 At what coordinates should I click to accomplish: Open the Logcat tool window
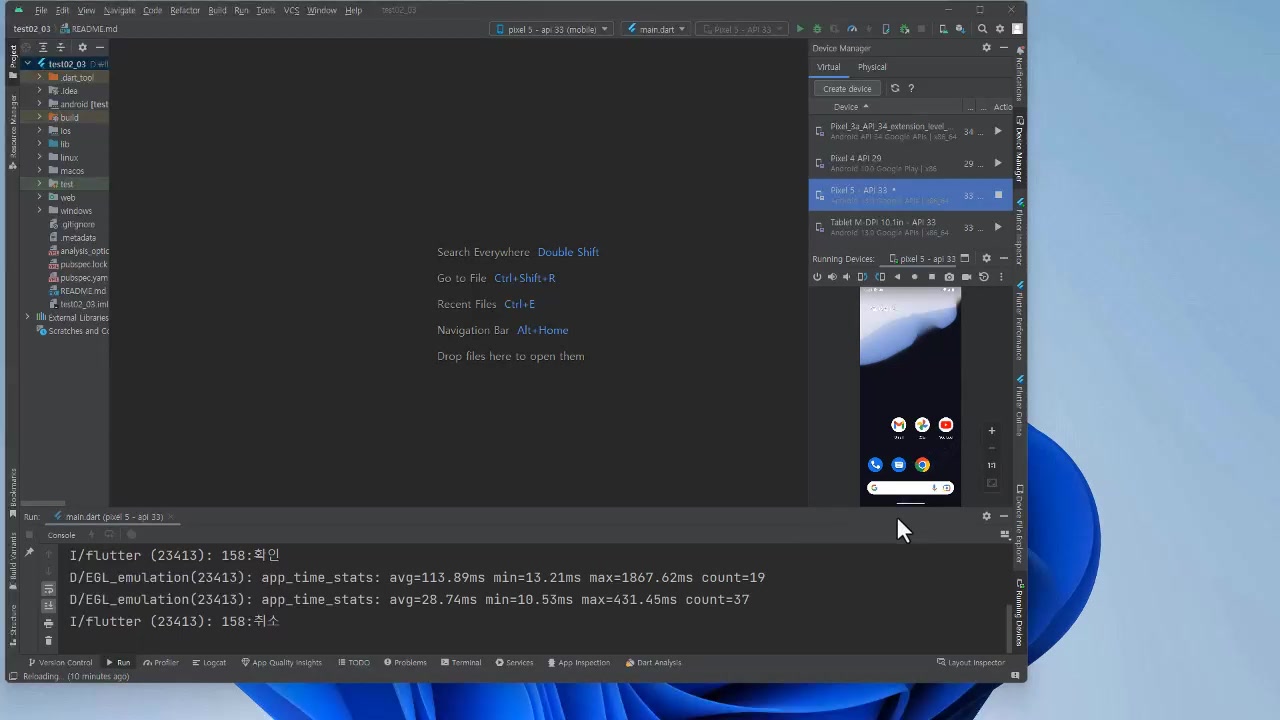209,662
